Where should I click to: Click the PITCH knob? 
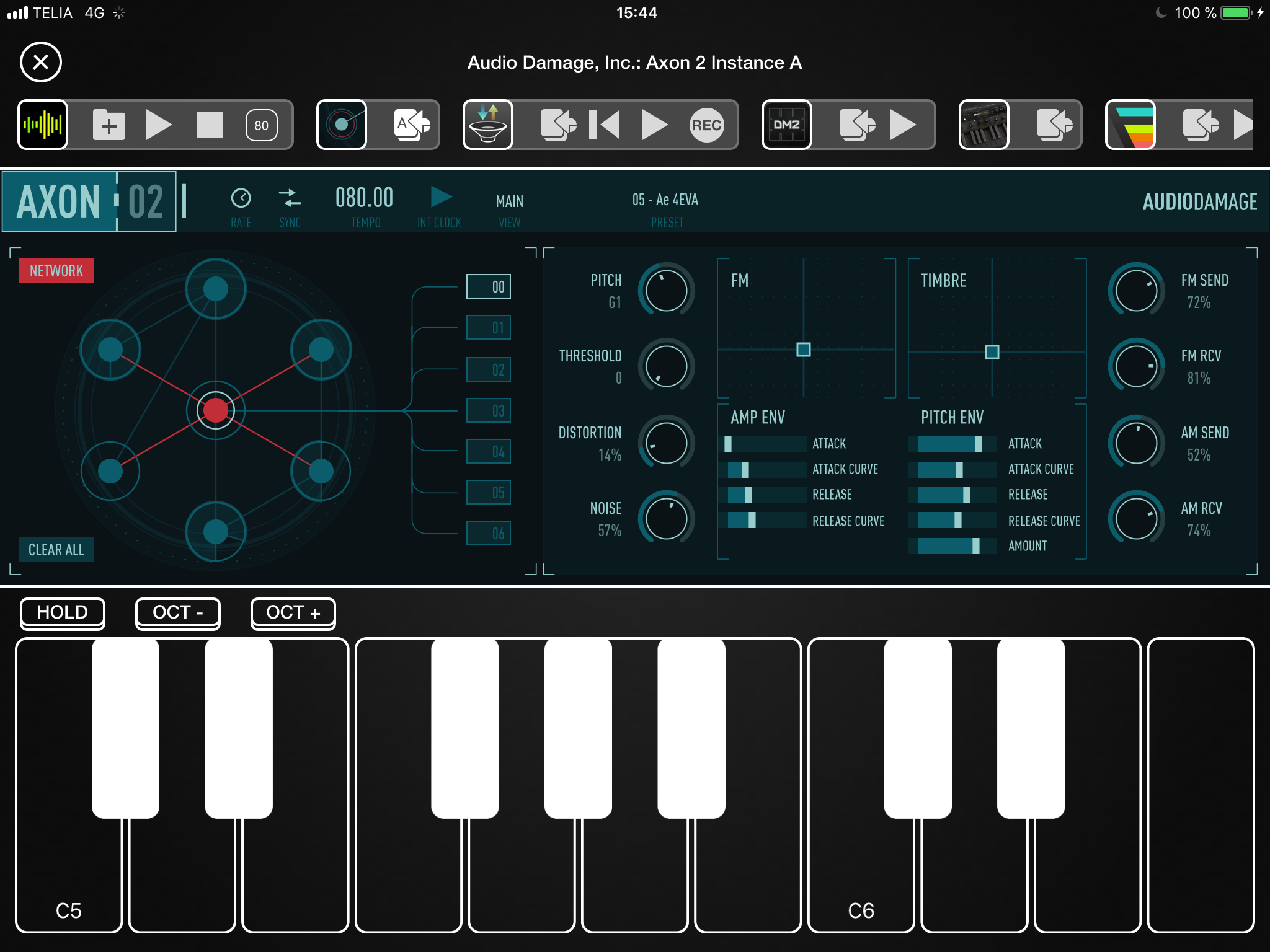coord(667,290)
